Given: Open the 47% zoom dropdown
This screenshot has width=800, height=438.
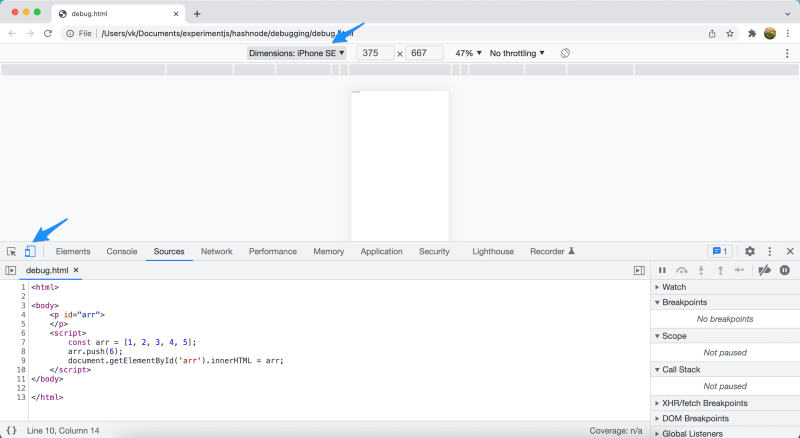Looking at the screenshot, I should (468, 53).
